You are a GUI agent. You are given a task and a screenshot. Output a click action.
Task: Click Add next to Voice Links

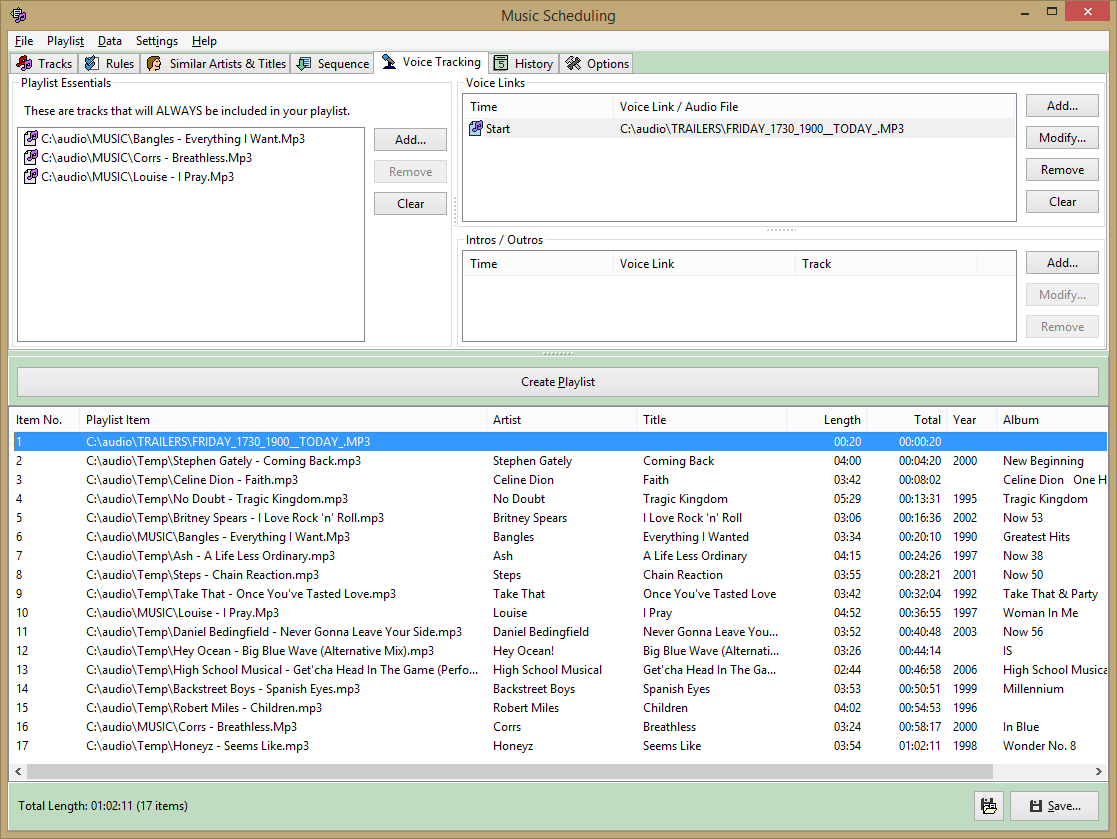coord(1062,105)
